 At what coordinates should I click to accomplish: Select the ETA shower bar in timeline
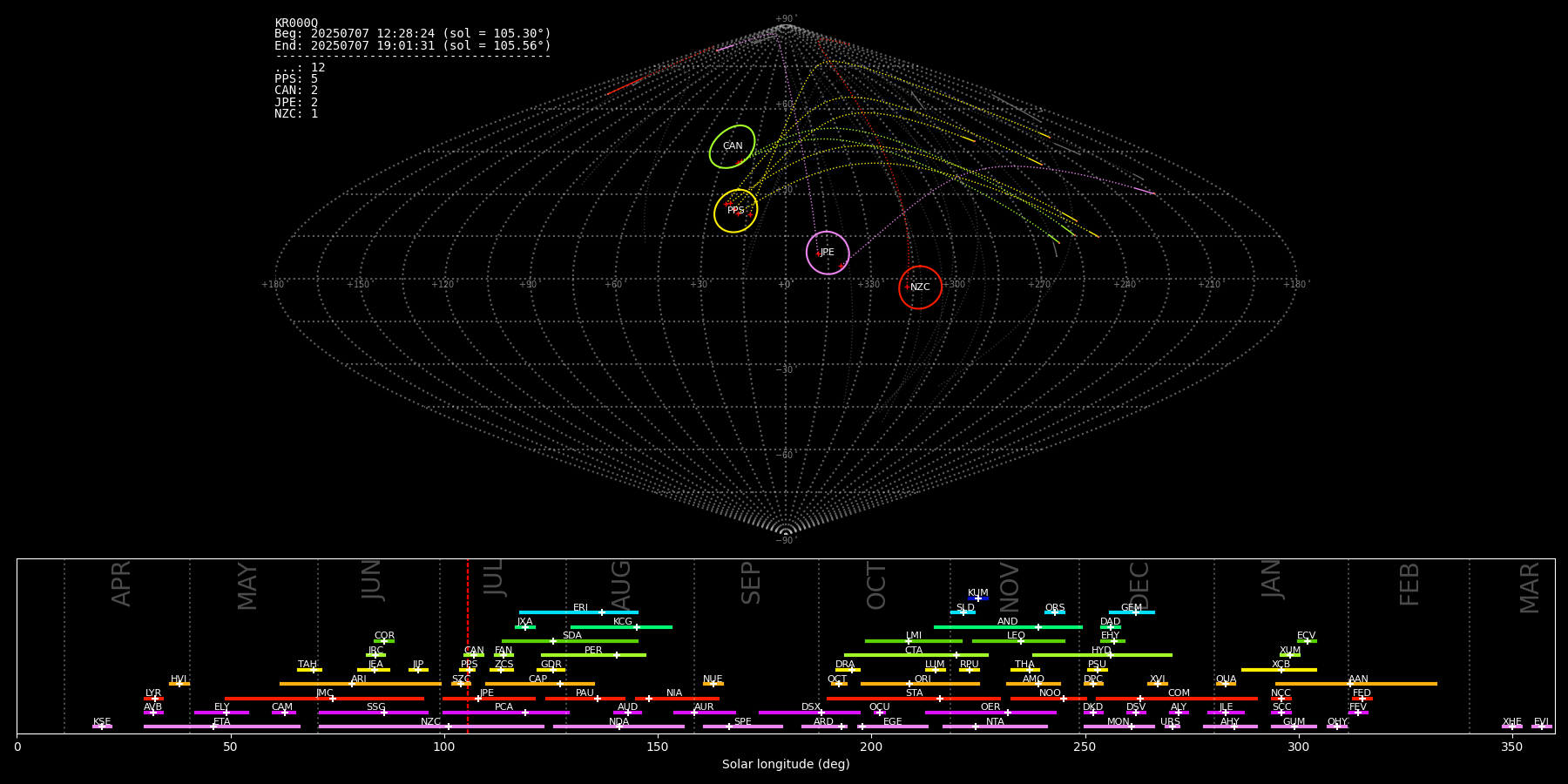click(x=222, y=727)
